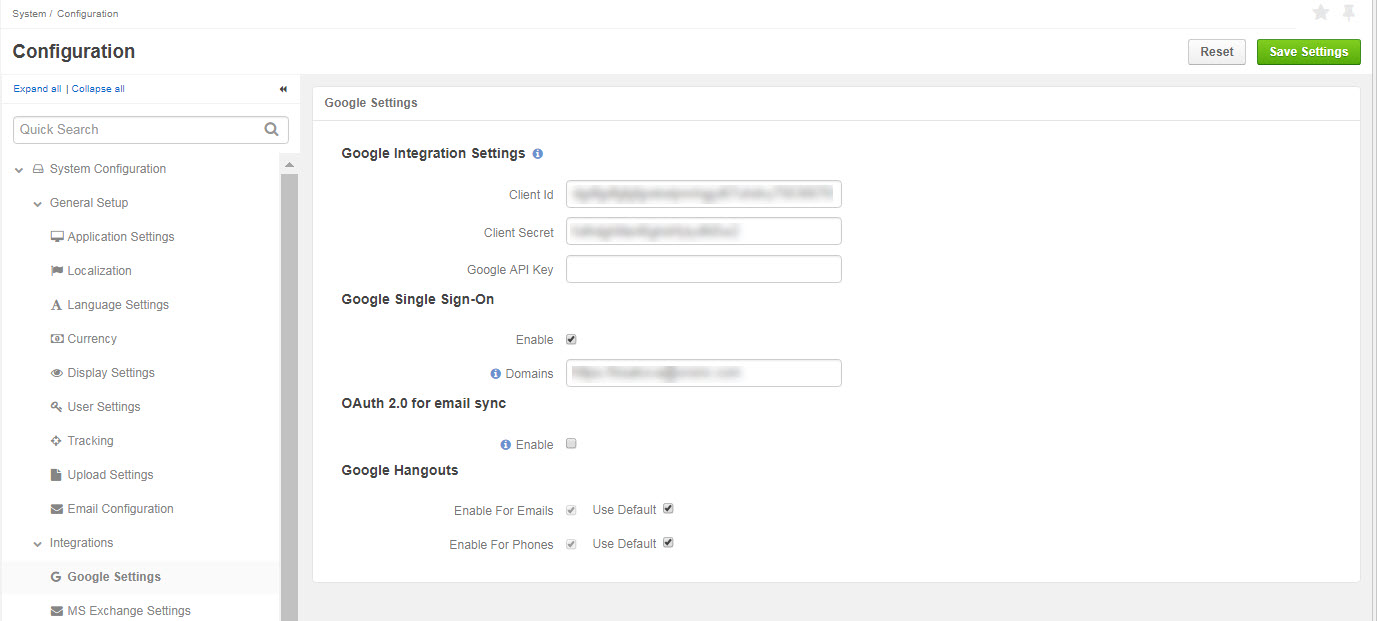
Task: Click the MS Exchange Settings envelope icon
Action: (x=57, y=611)
